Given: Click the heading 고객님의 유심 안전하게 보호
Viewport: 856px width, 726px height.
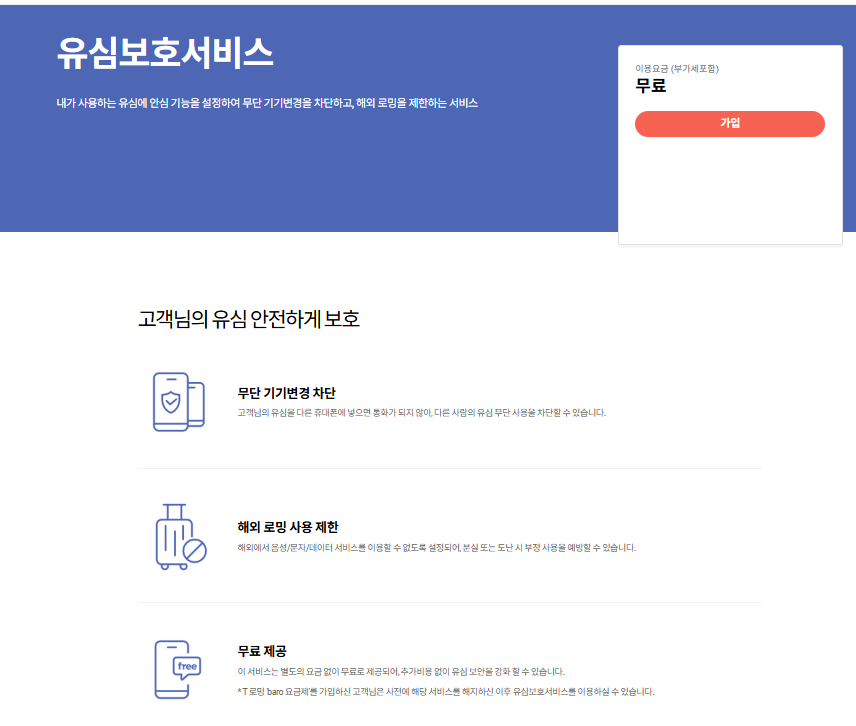Looking at the screenshot, I should point(251,318).
